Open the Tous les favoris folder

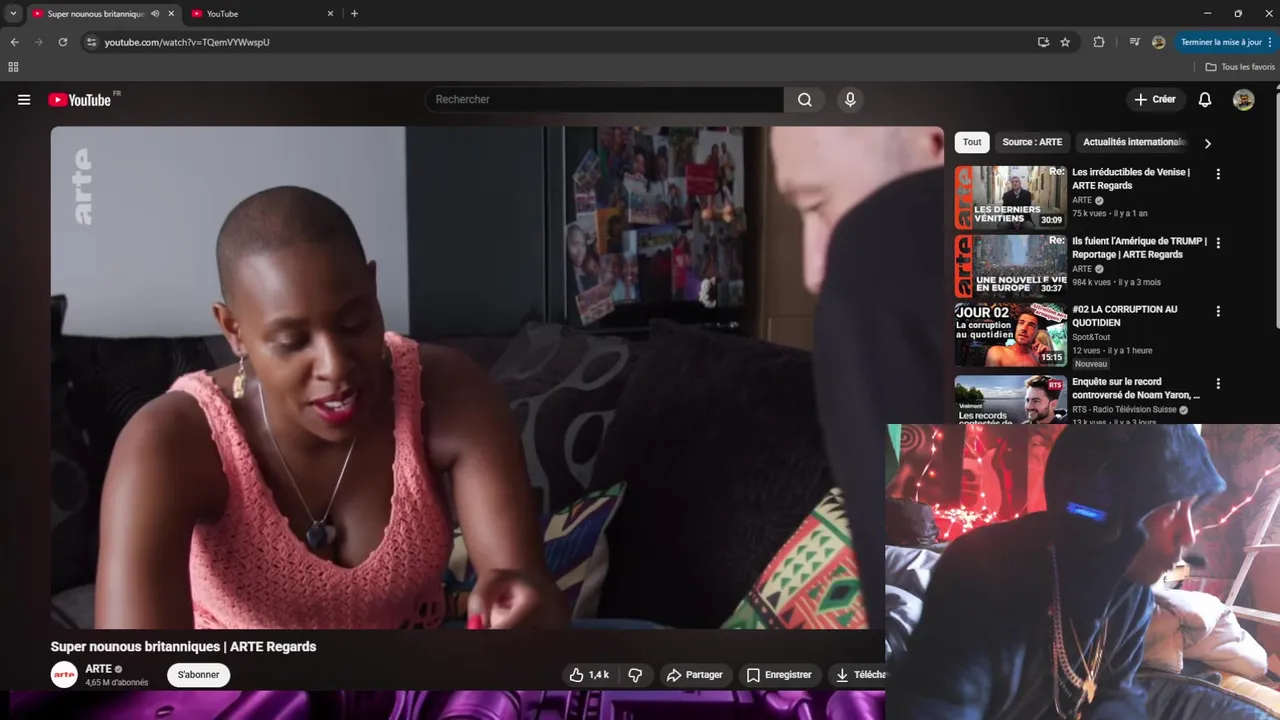pos(1240,67)
